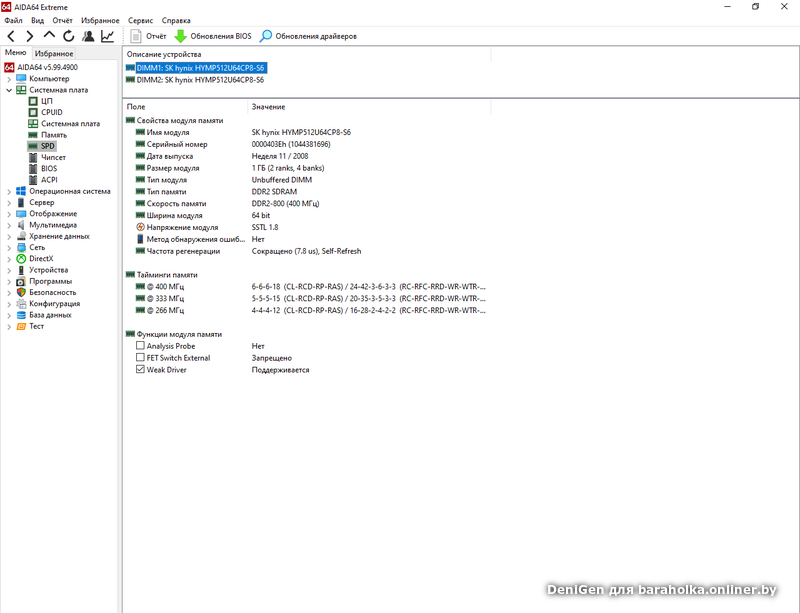Click the Компьютер monitor icon
Image resolution: width=800 pixels, height=613 pixels.
coord(21,79)
